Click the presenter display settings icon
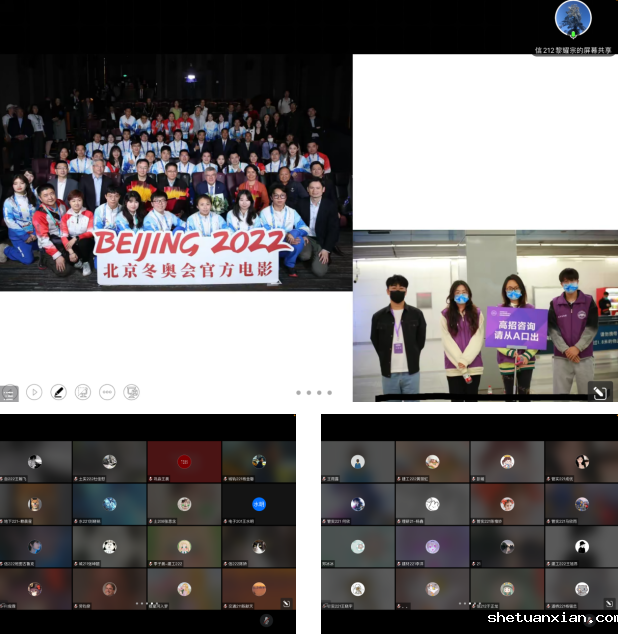This screenshot has height=634, width=618. pos(131,392)
